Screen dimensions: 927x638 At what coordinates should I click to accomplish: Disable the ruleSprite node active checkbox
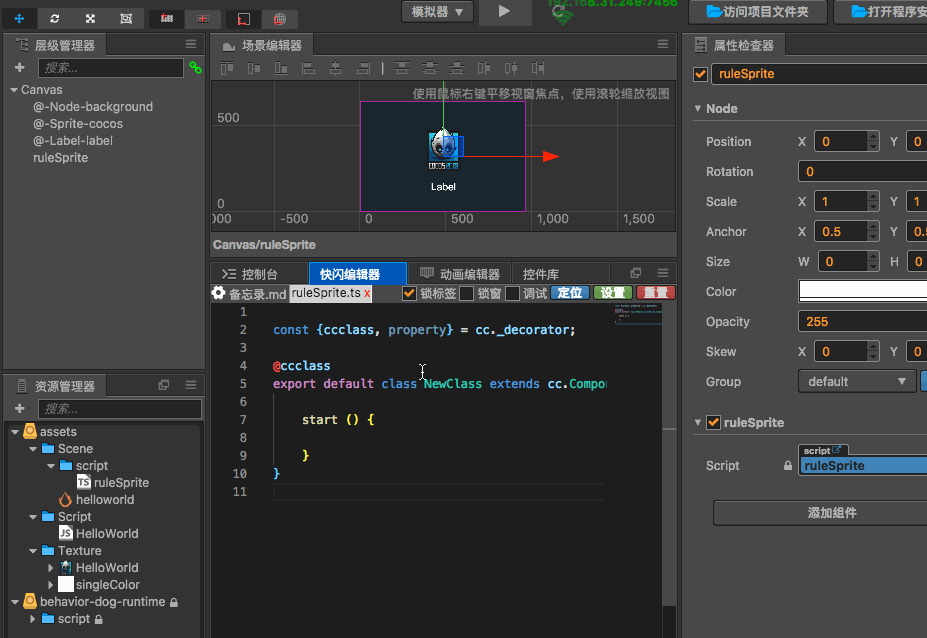pos(700,74)
